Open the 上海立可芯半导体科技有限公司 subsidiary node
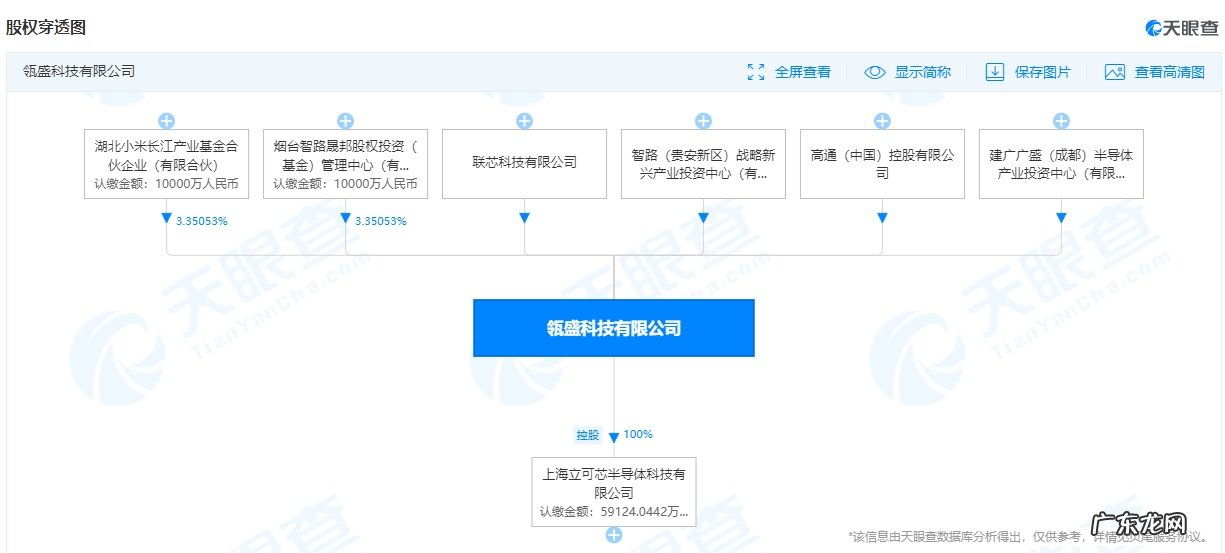This screenshot has height=553, width=1225. pos(614,492)
